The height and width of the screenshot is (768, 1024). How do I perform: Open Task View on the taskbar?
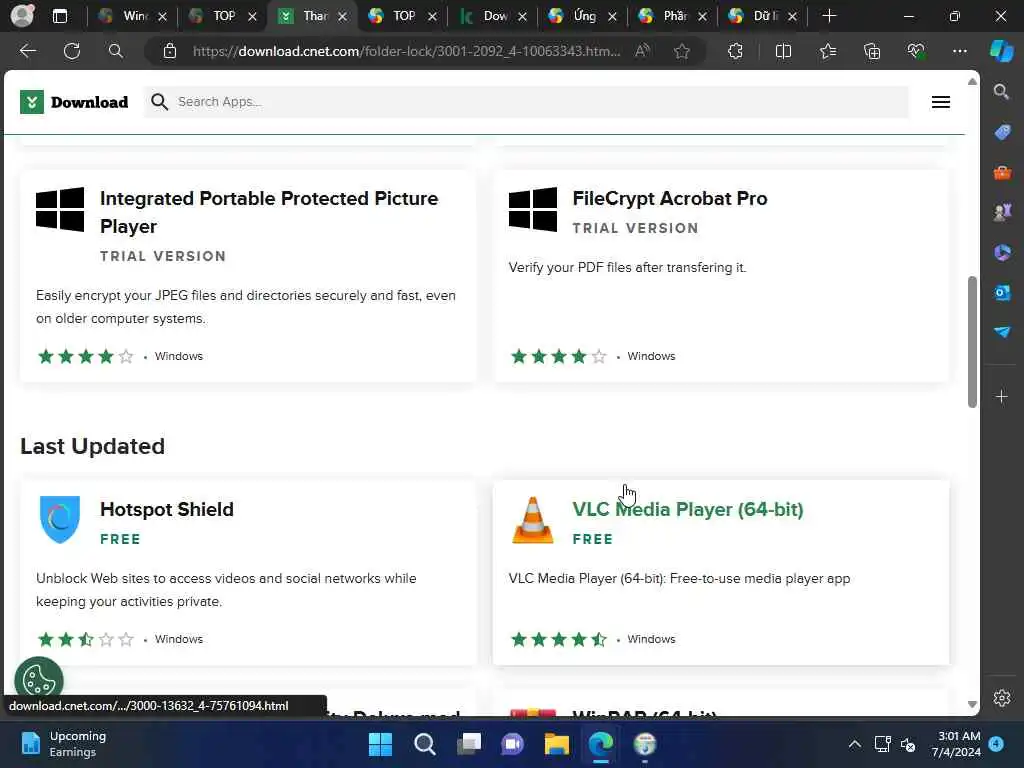pos(468,744)
